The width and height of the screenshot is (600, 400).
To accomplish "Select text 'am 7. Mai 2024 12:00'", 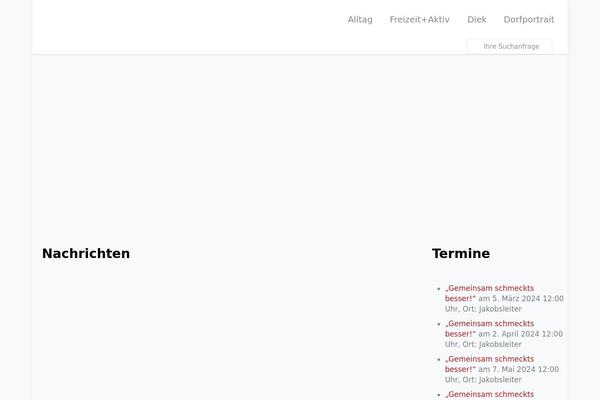I will [518, 369].
